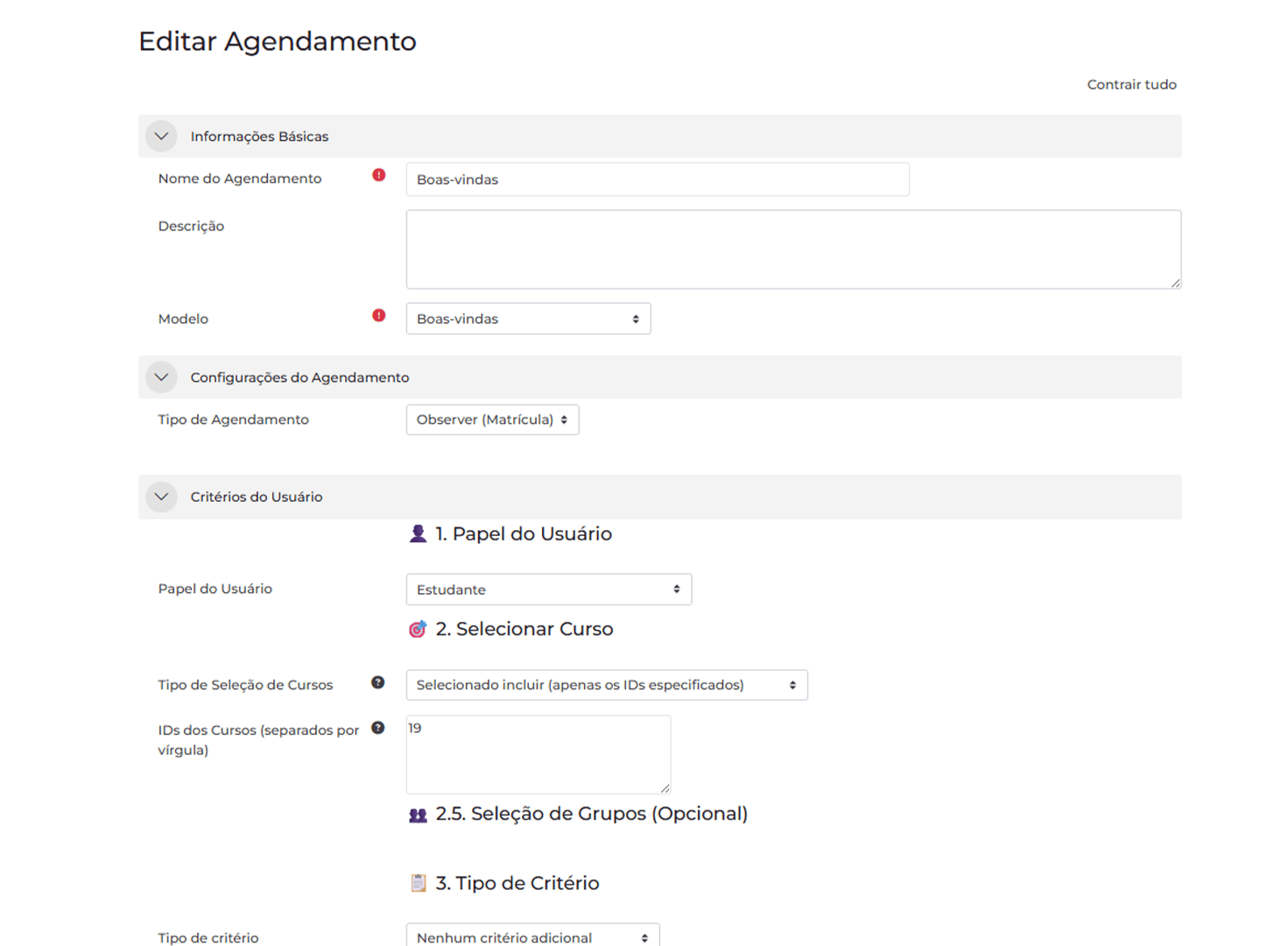Open the Tipo de Agendamento dropdown

492,420
